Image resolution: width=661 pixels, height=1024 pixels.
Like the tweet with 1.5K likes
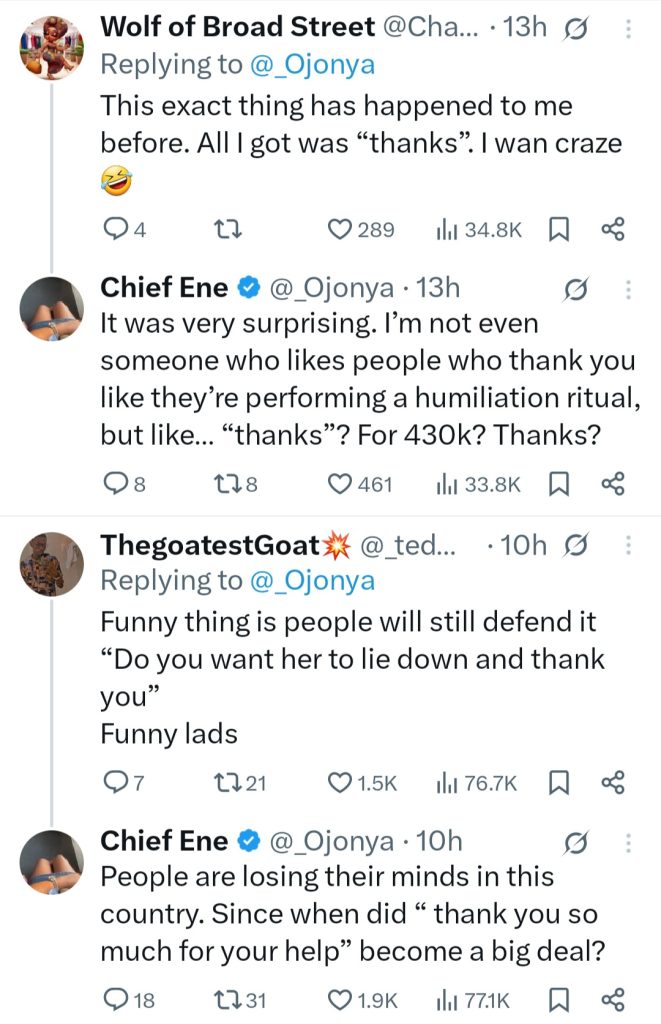tap(340, 783)
